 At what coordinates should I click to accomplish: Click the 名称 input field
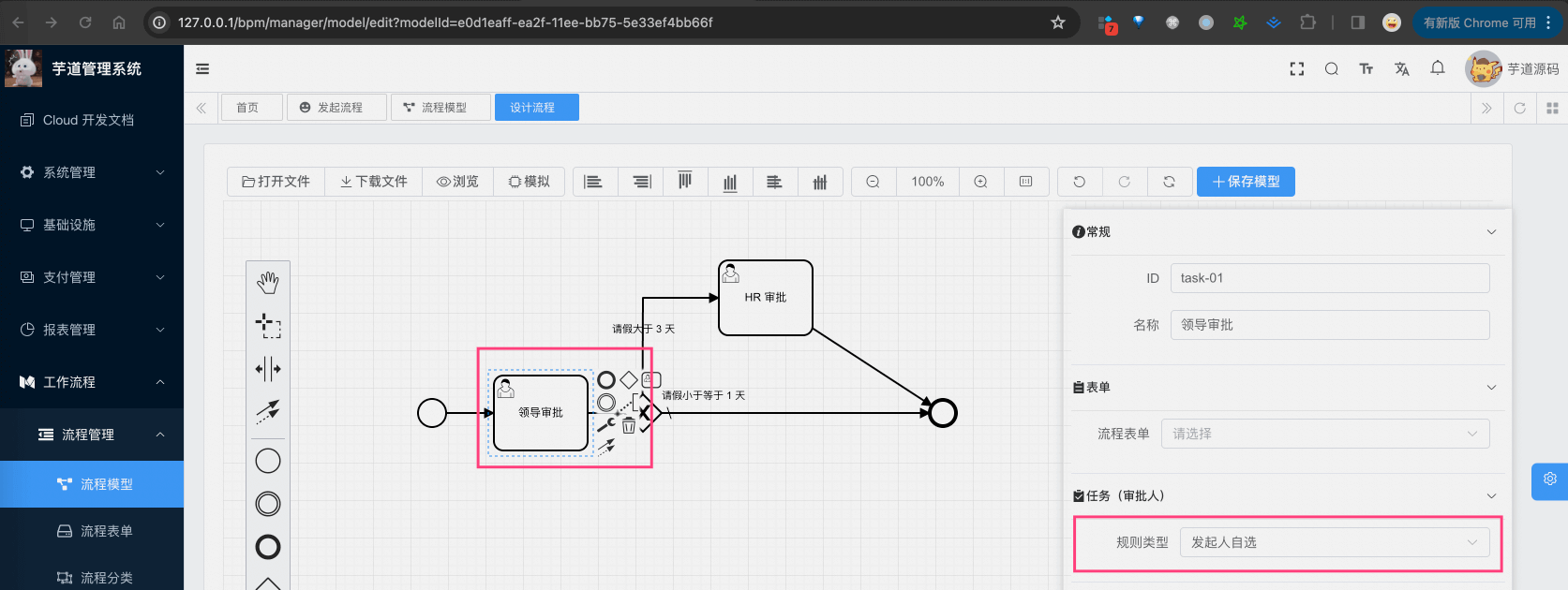1329,325
